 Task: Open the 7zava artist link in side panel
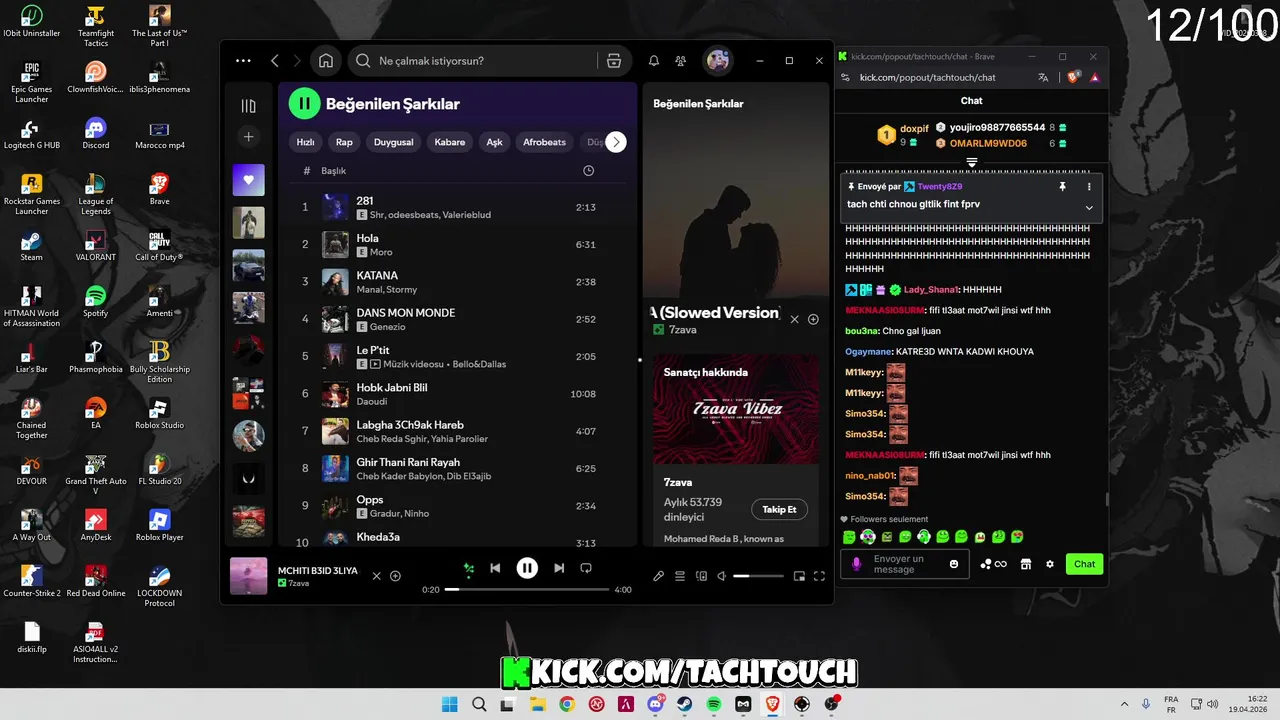683,330
